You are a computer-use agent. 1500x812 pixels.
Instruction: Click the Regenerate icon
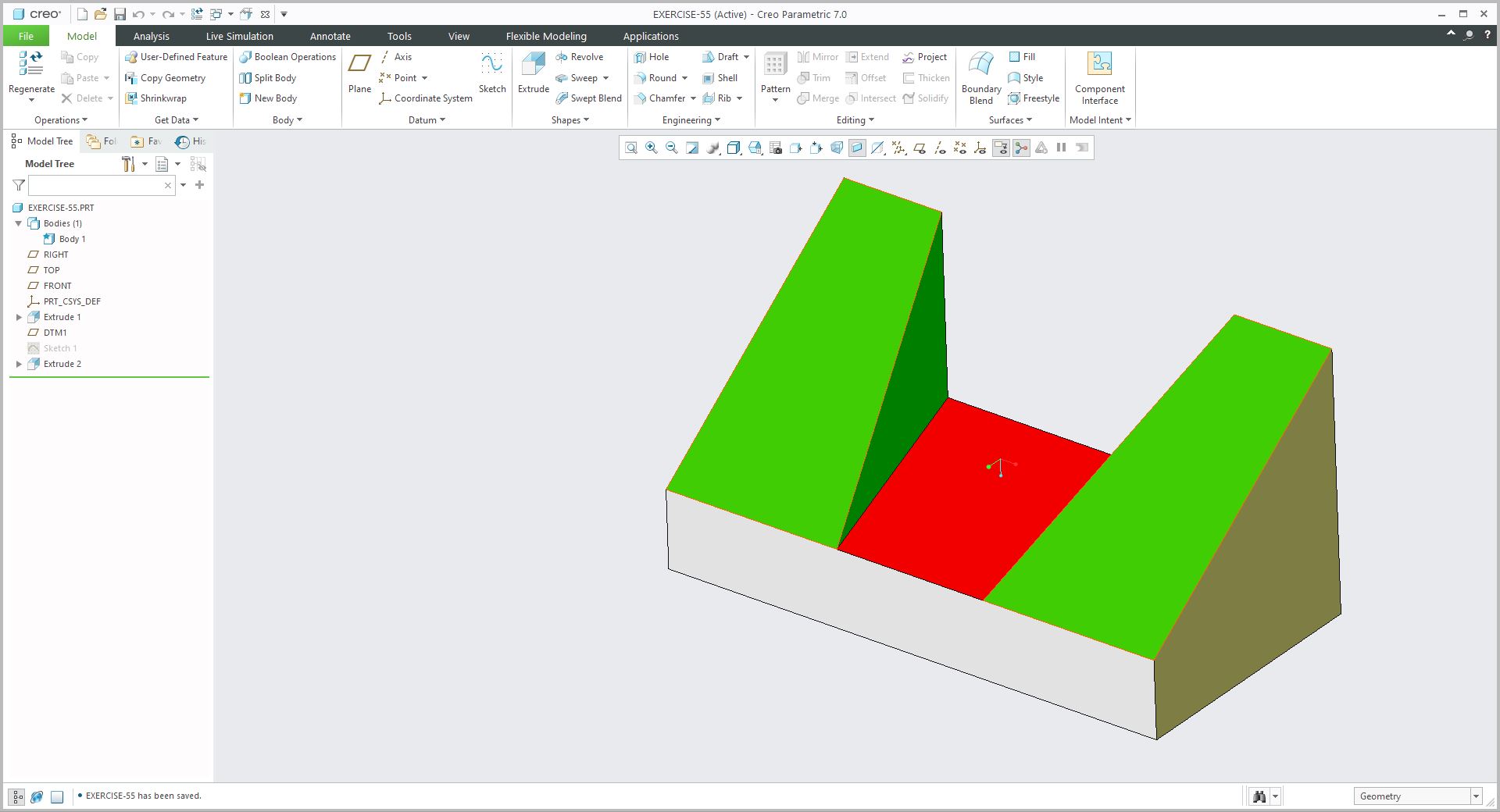(x=31, y=63)
